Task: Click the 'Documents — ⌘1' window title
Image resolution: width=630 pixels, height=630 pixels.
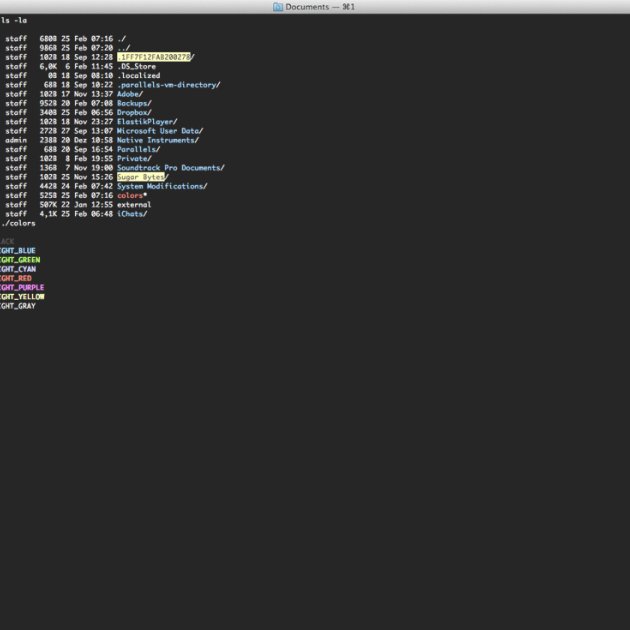Action: 320,7
